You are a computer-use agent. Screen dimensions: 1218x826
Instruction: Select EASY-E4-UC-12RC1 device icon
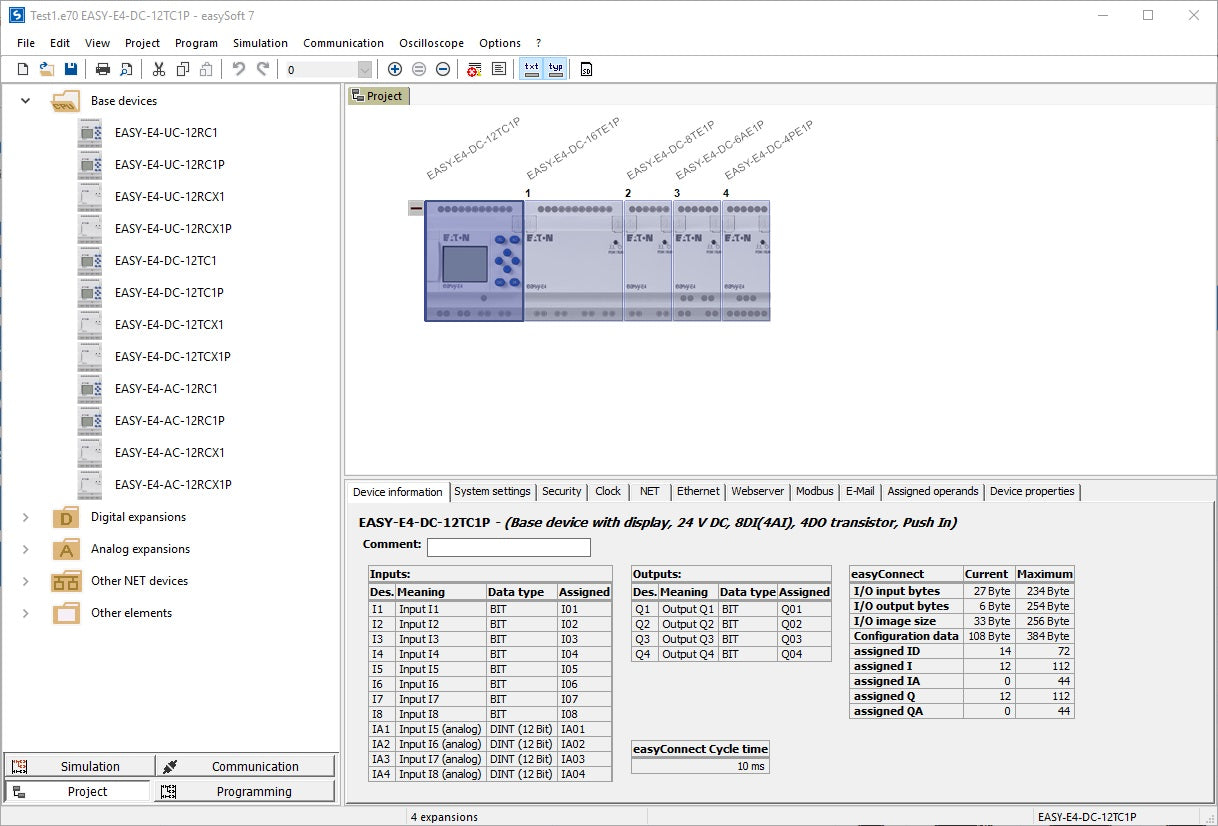[x=90, y=133]
